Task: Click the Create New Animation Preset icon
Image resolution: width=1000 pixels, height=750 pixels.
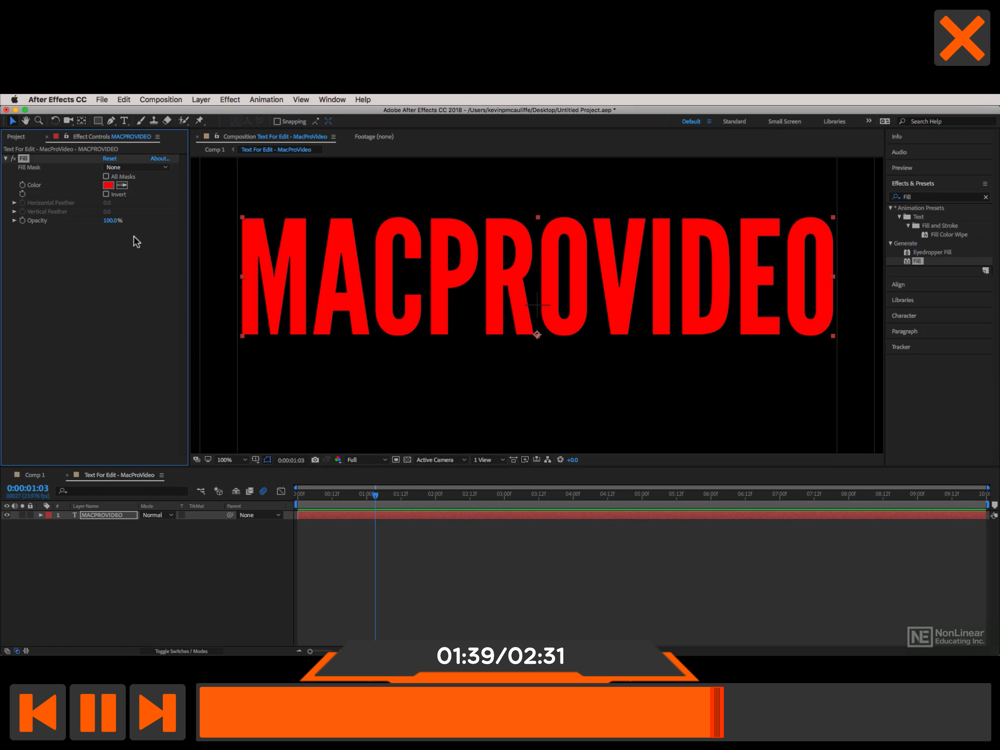Action: 985,270
